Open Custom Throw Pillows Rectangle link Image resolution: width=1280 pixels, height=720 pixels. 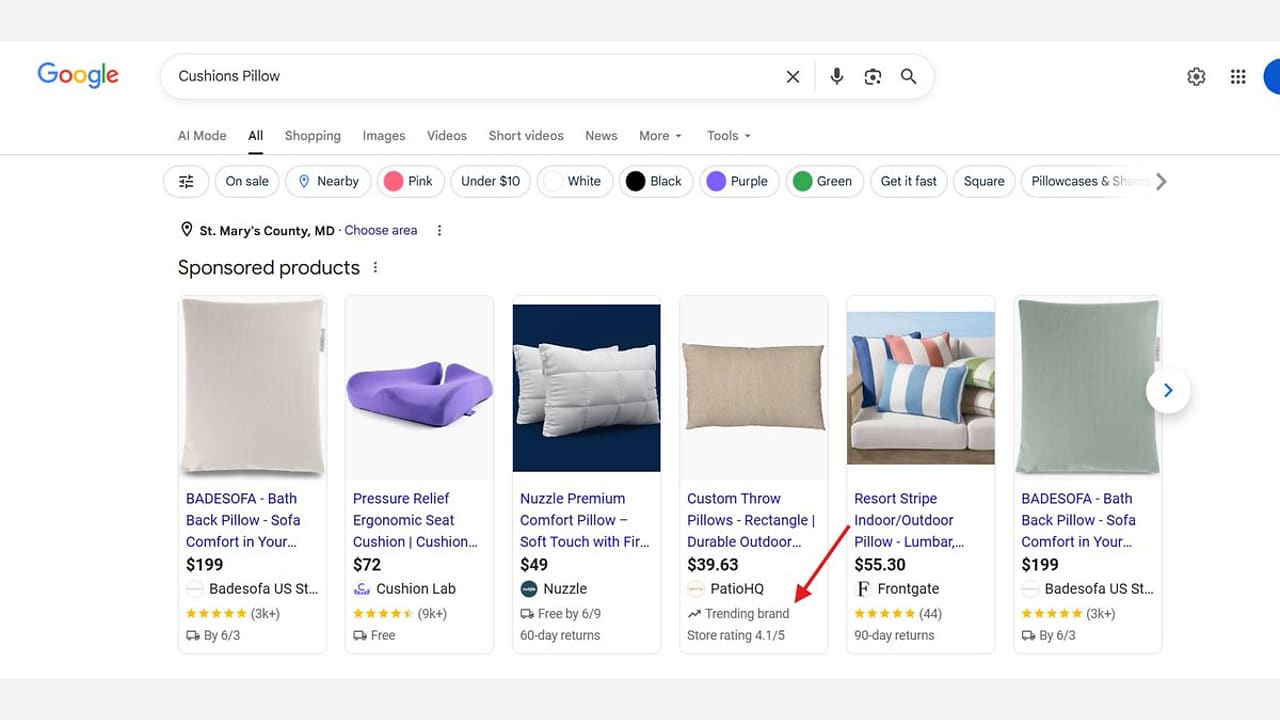[x=751, y=520]
